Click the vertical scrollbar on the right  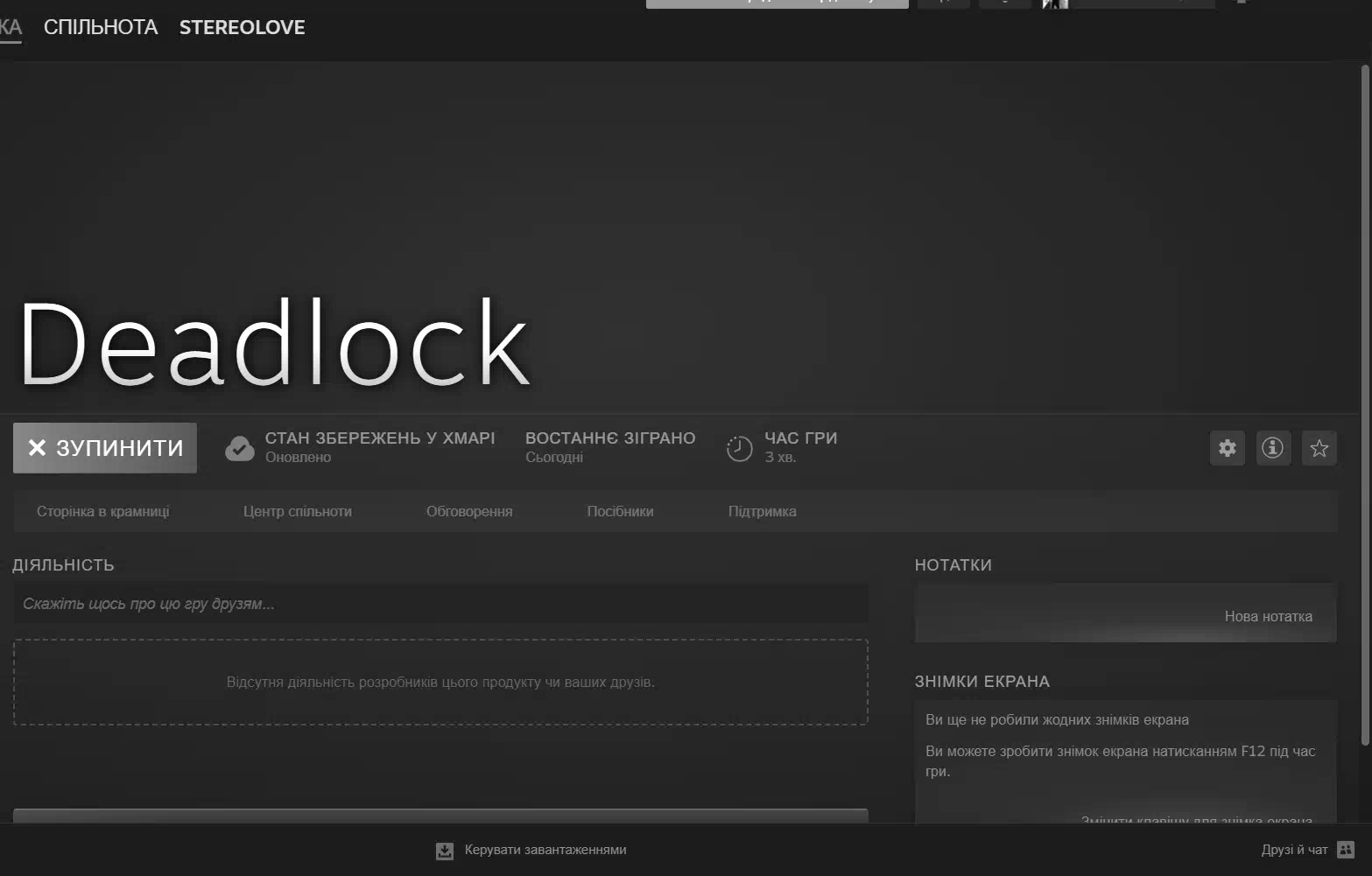point(1365,404)
